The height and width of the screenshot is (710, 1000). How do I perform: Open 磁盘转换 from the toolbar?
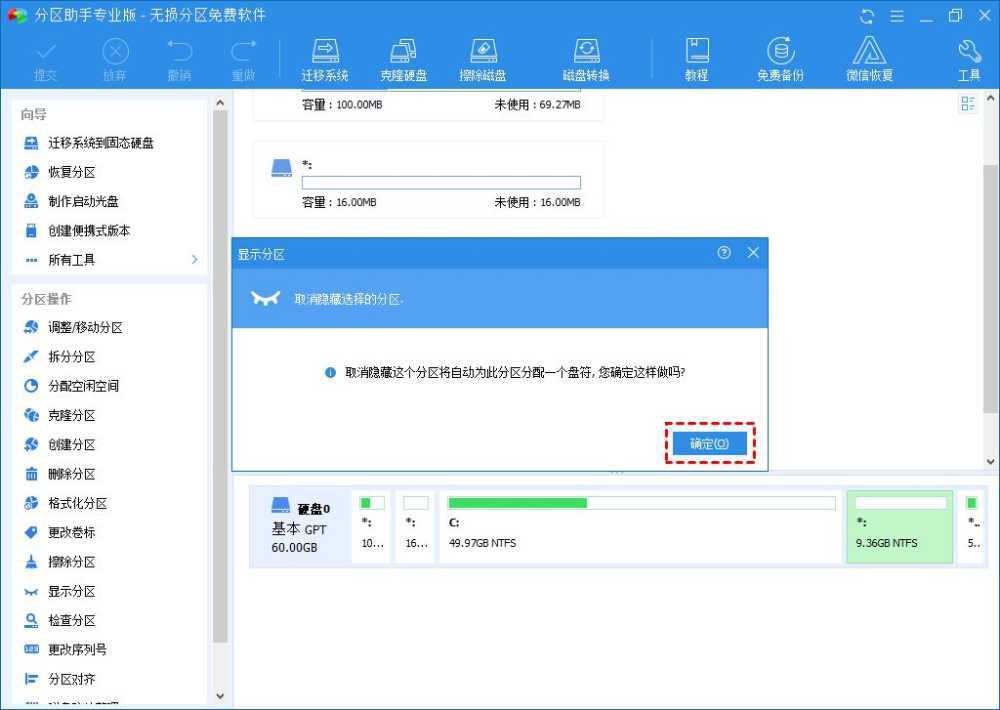(x=586, y=57)
